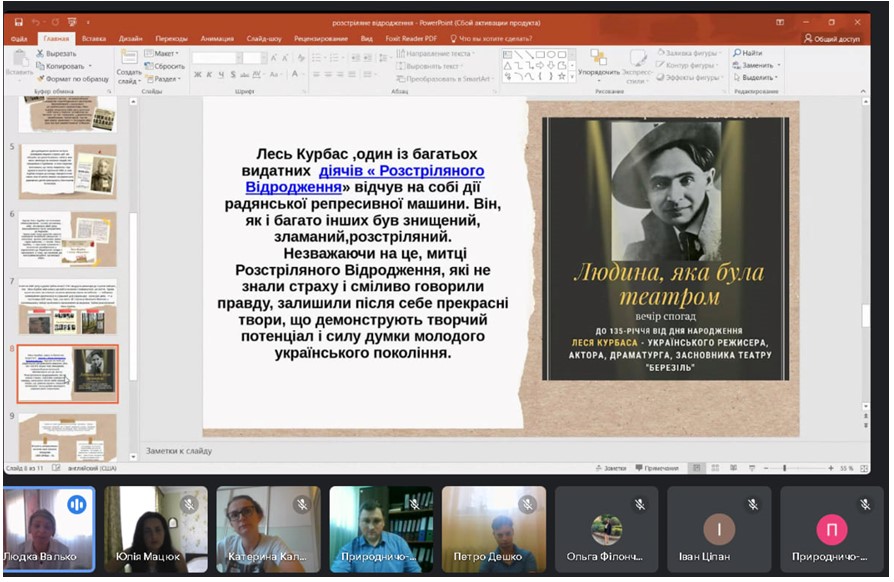Viewport: 894px width, 582px height.
Task: Click the Undo arrow in the title bar
Action: point(36,22)
